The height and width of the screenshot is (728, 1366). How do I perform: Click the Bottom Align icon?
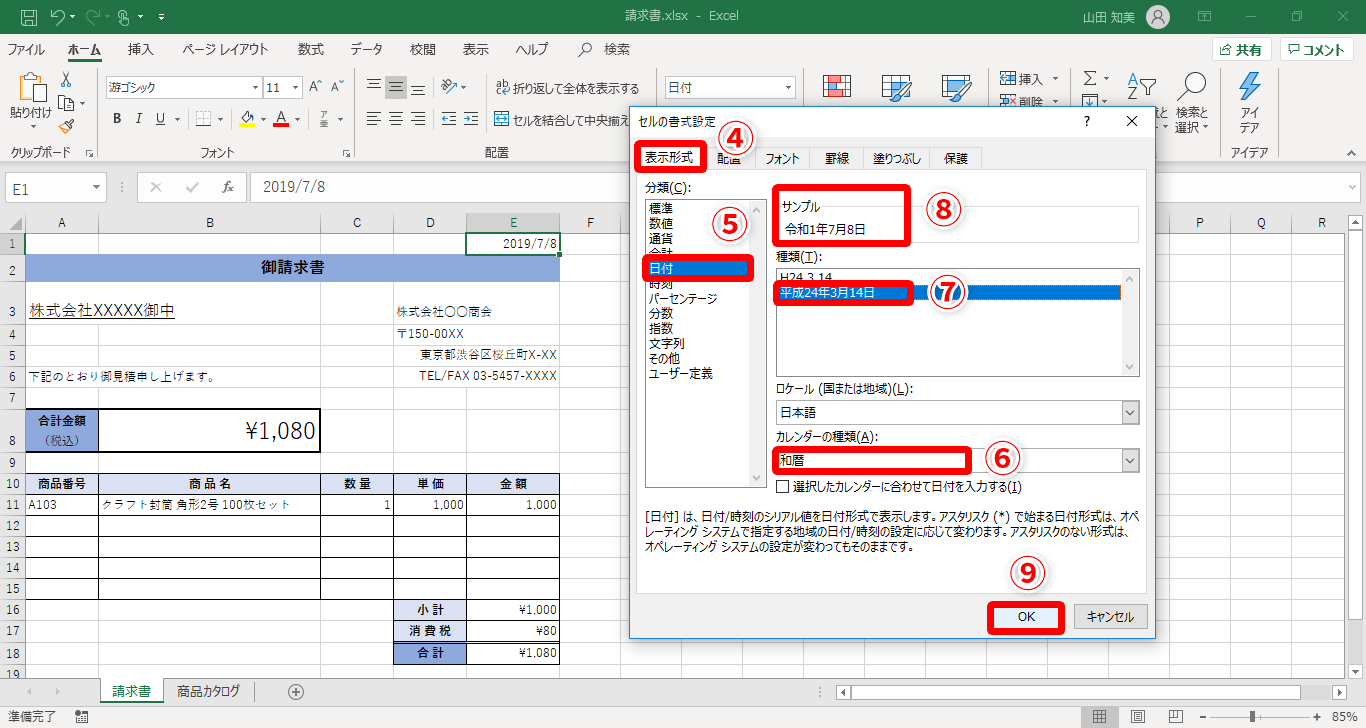coord(418,87)
